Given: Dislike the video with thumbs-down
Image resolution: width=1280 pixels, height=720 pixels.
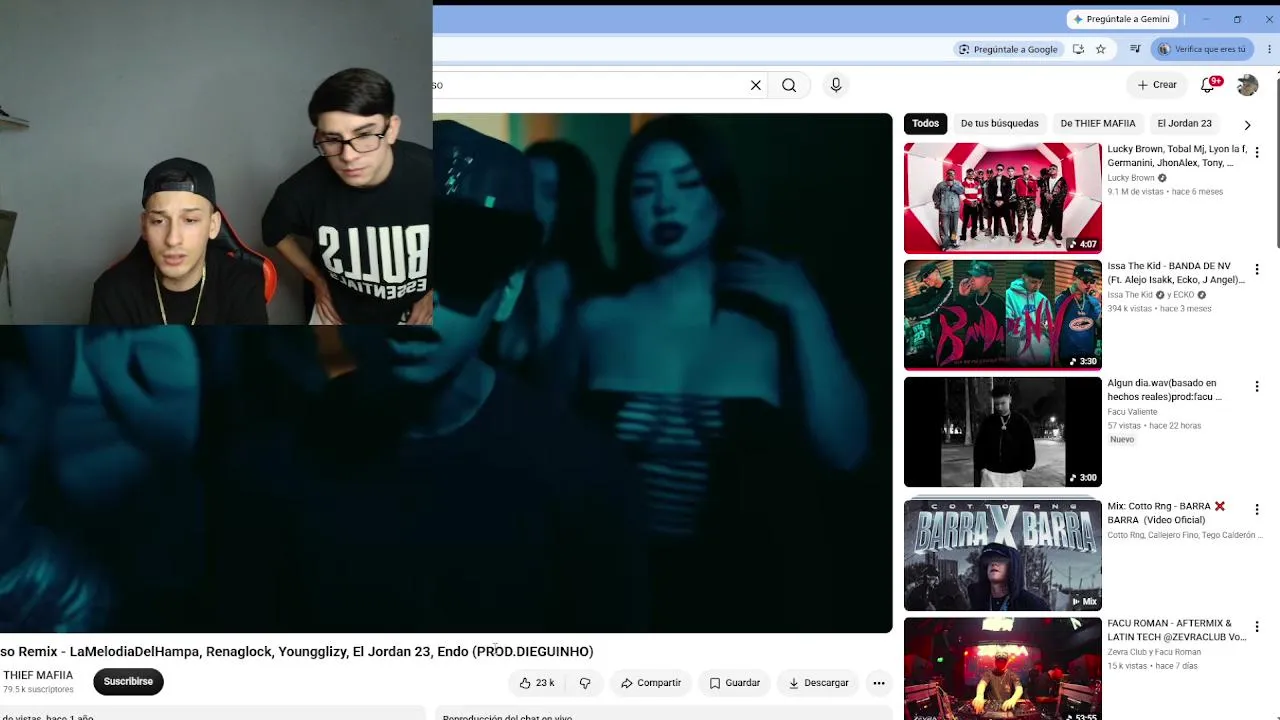Looking at the screenshot, I should [x=585, y=683].
